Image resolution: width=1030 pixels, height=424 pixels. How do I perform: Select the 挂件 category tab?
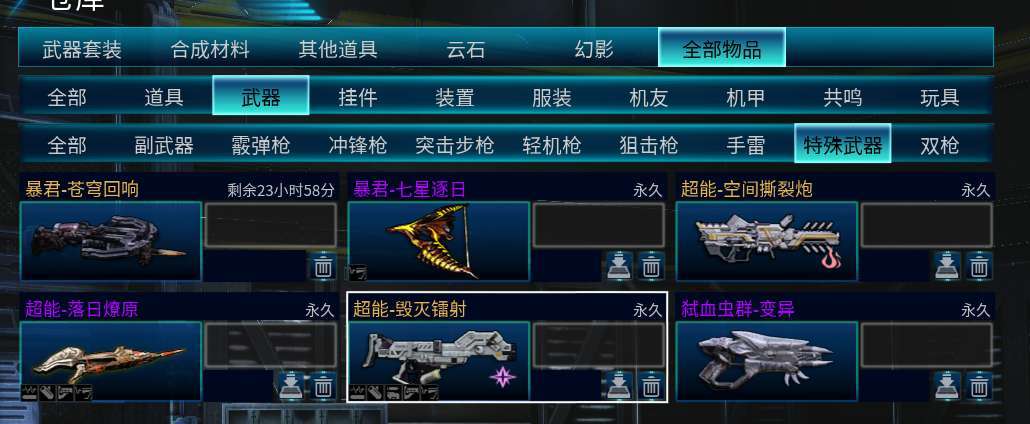pos(358,98)
